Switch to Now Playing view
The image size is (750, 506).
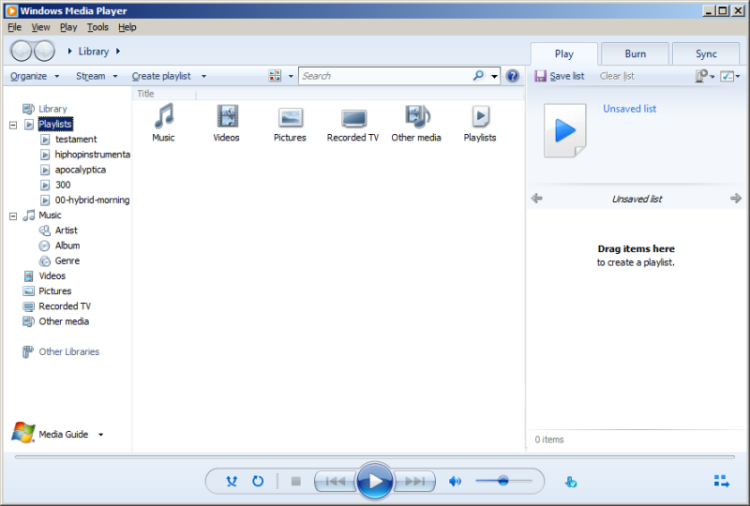click(x=721, y=481)
